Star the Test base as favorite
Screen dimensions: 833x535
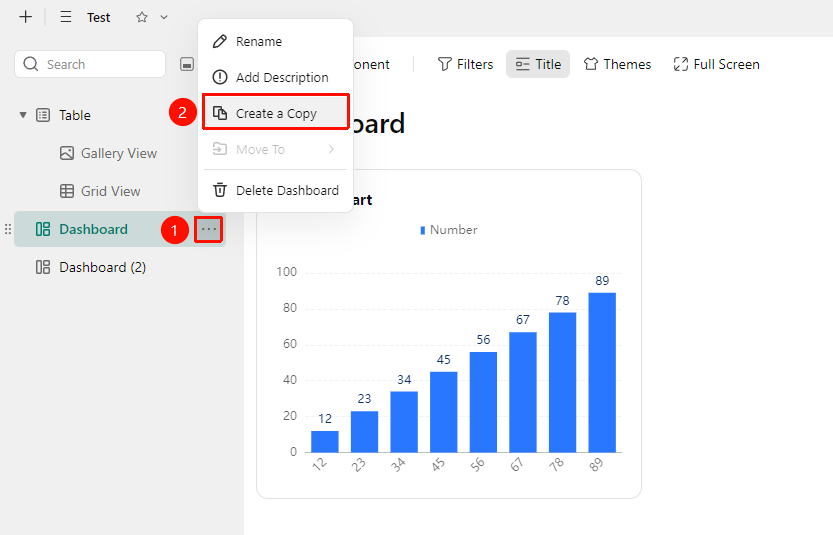click(141, 17)
